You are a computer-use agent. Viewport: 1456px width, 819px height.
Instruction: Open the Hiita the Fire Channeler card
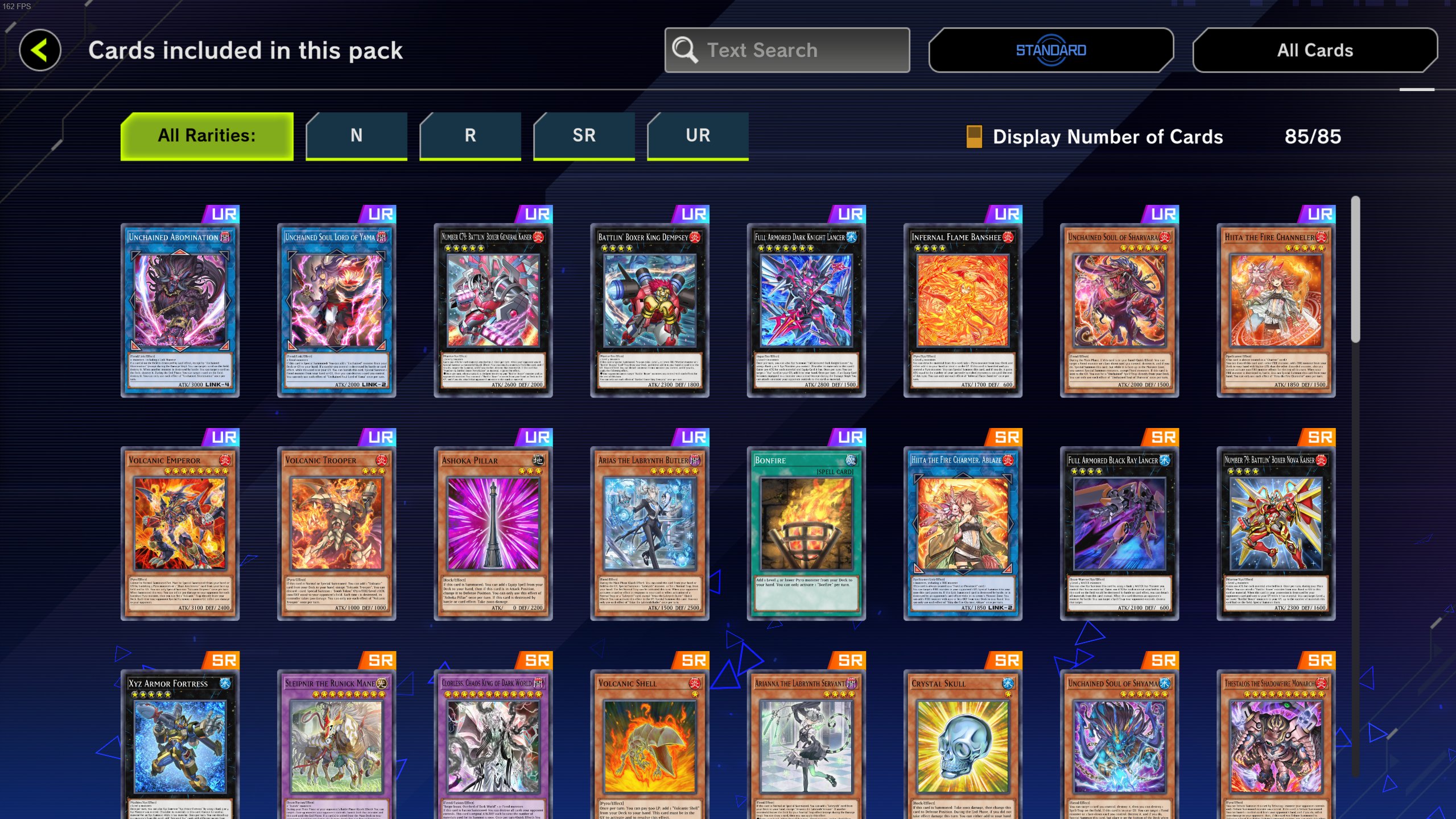pos(1276,310)
